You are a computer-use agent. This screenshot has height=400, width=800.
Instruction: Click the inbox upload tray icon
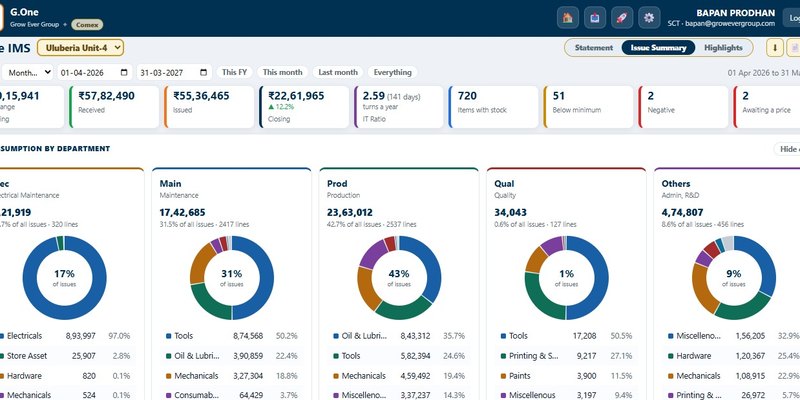pyautogui.click(x=594, y=18)
